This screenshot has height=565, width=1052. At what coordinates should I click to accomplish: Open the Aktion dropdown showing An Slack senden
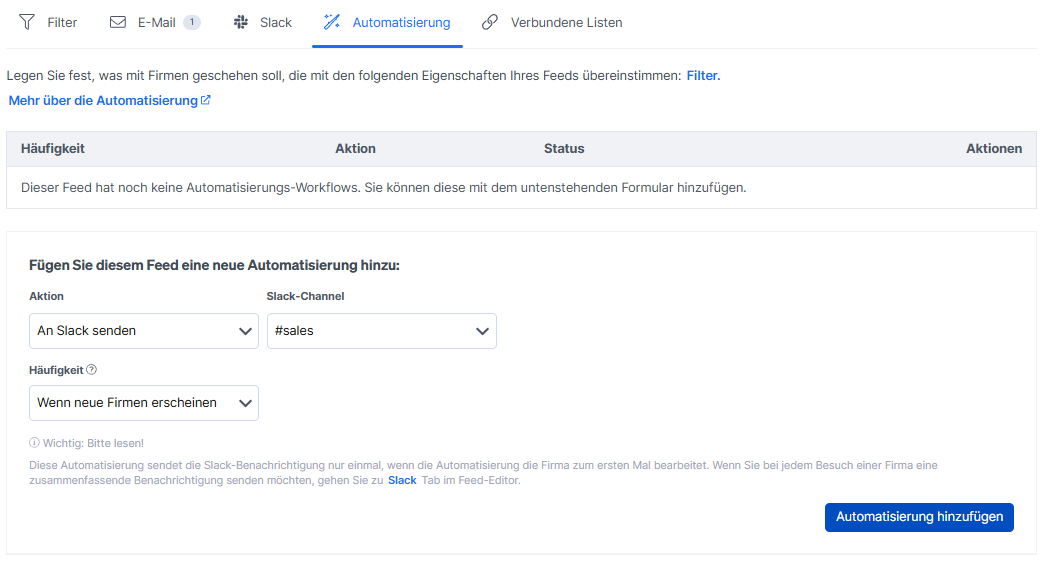144,331
